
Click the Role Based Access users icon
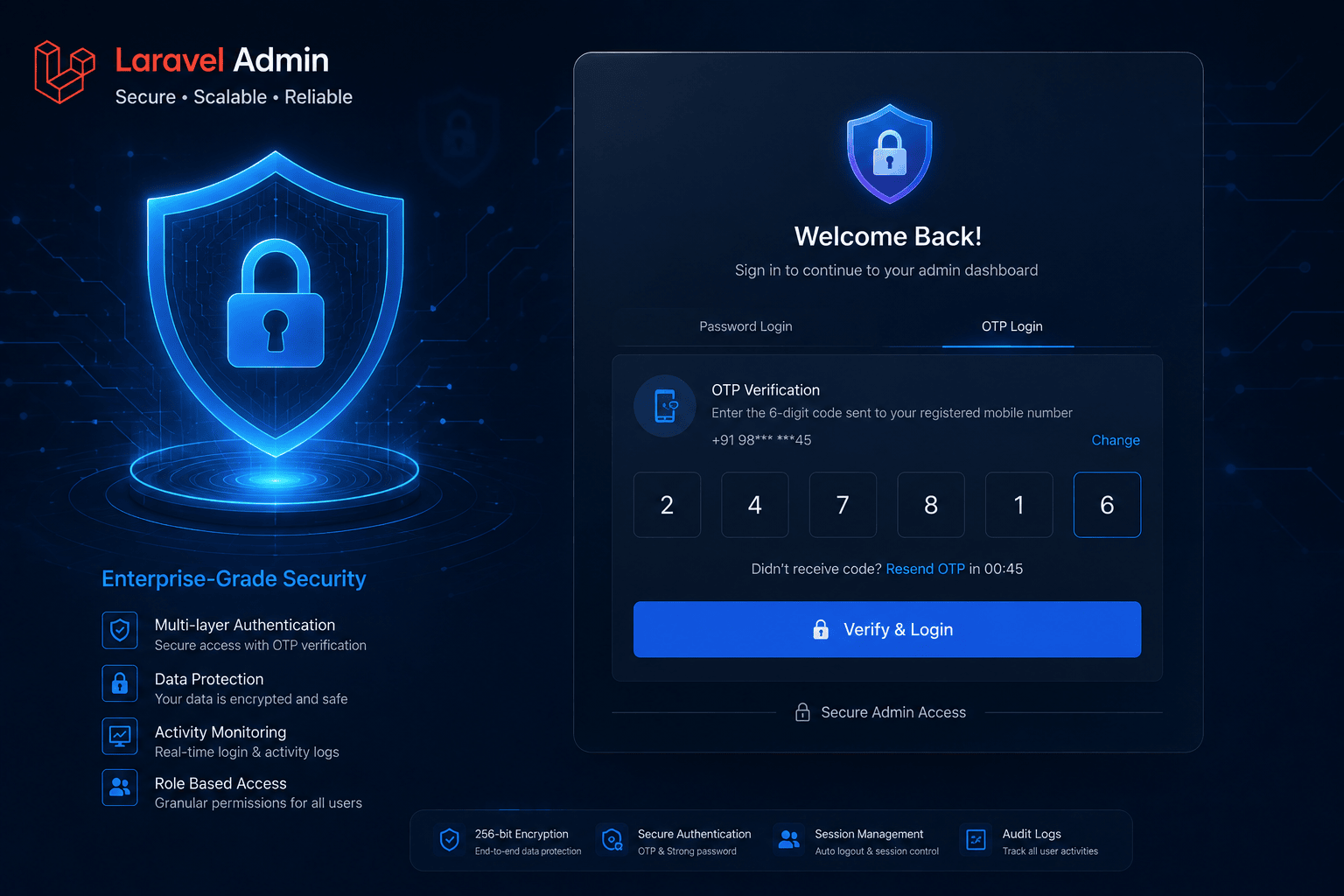(120, 787)
